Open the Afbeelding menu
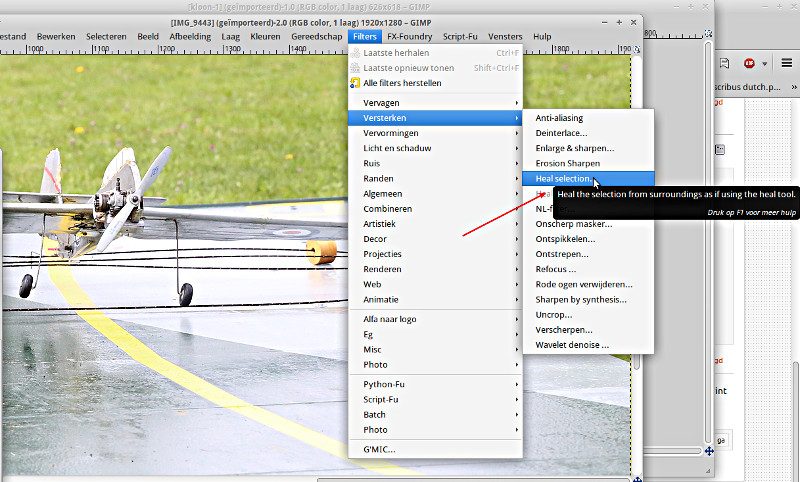 point(190,37)
